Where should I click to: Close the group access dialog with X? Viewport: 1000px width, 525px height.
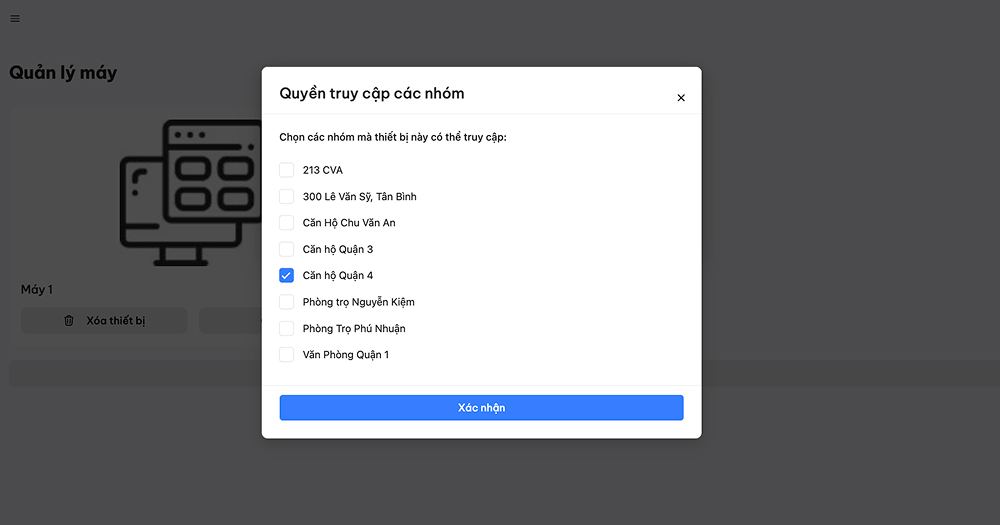point(681,98)
